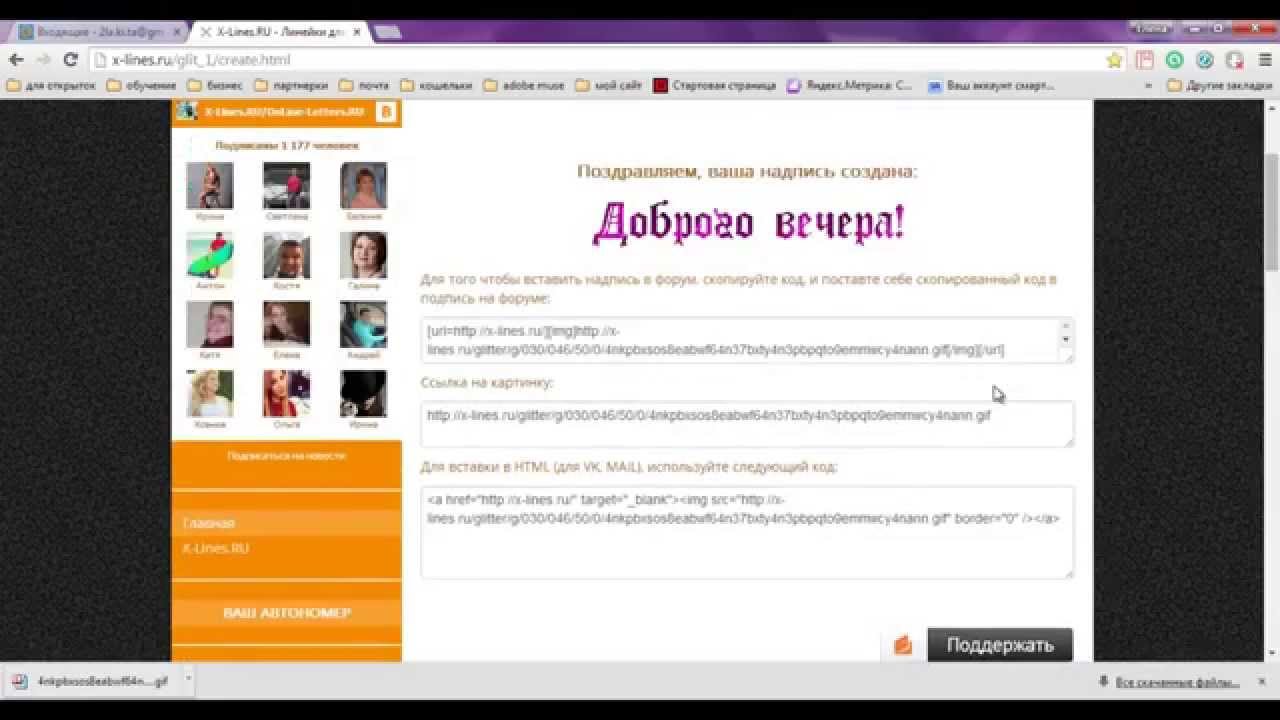Open the 'Главная' sidebar menu item
Image resolution: width=1280 pixels, height=720 pixels.
(x=286, y=523)
